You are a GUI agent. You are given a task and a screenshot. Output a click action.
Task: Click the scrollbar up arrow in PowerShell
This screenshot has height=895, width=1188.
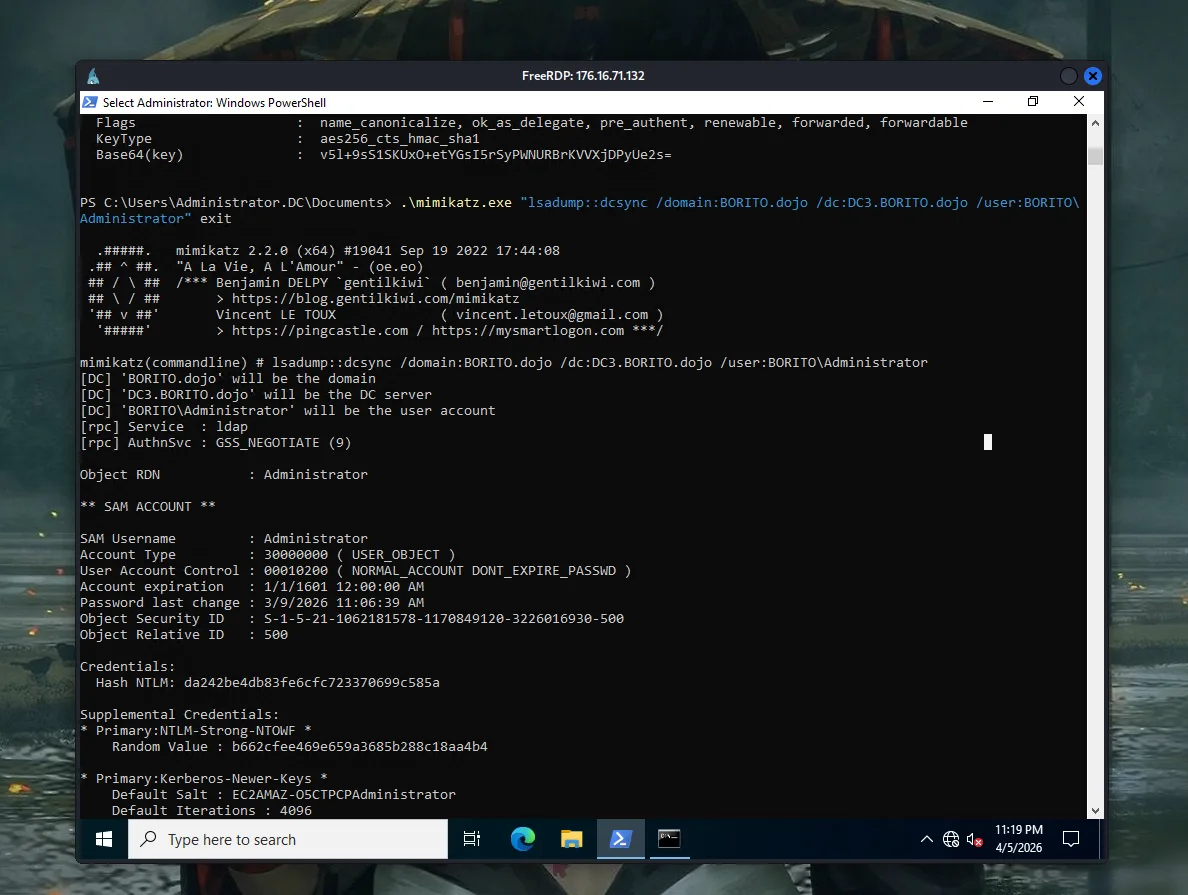coord(1095,123)
